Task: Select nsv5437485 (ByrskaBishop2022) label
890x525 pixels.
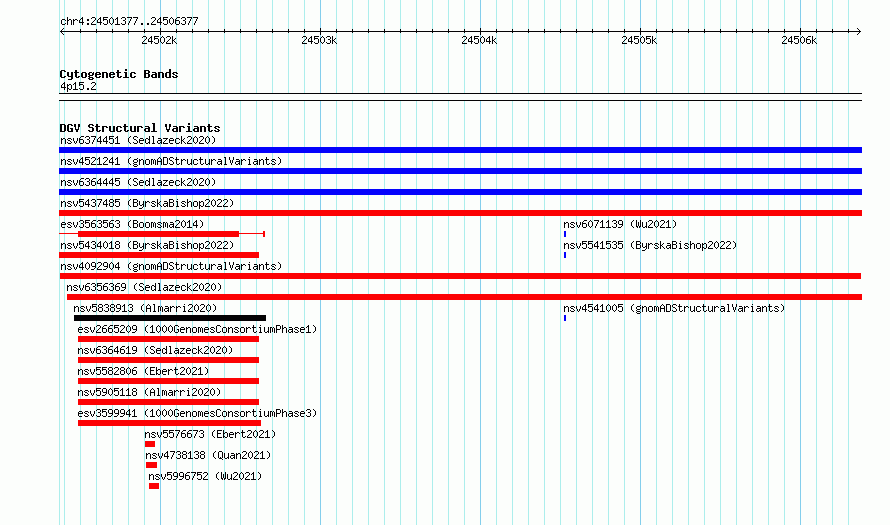Action: [147, 203]
